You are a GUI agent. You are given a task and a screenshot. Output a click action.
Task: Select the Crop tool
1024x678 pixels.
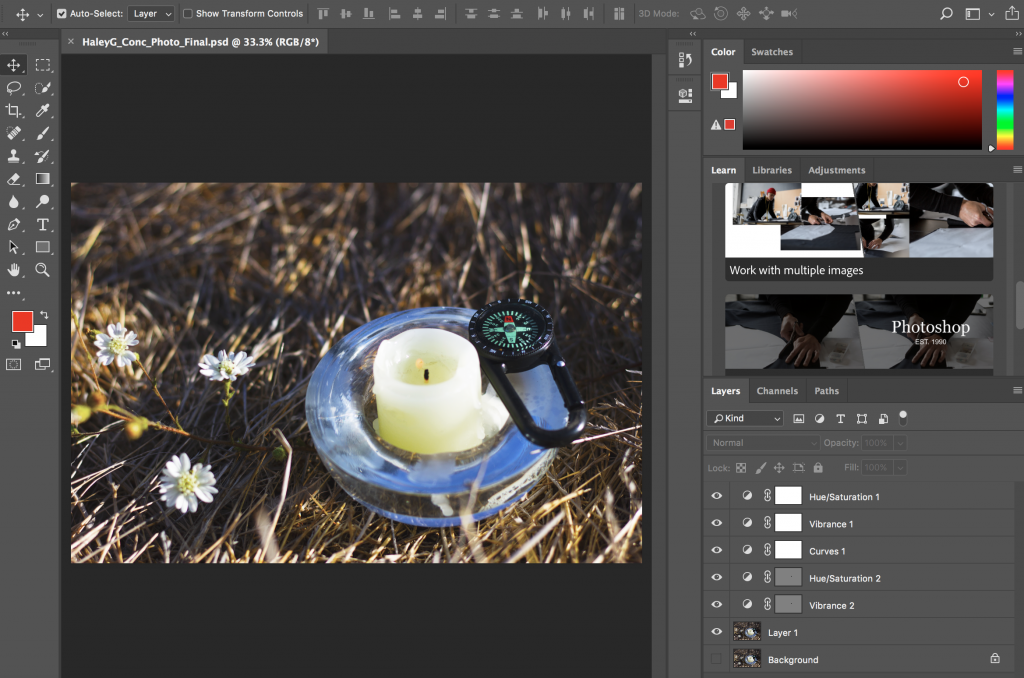(x=14, y=110)
